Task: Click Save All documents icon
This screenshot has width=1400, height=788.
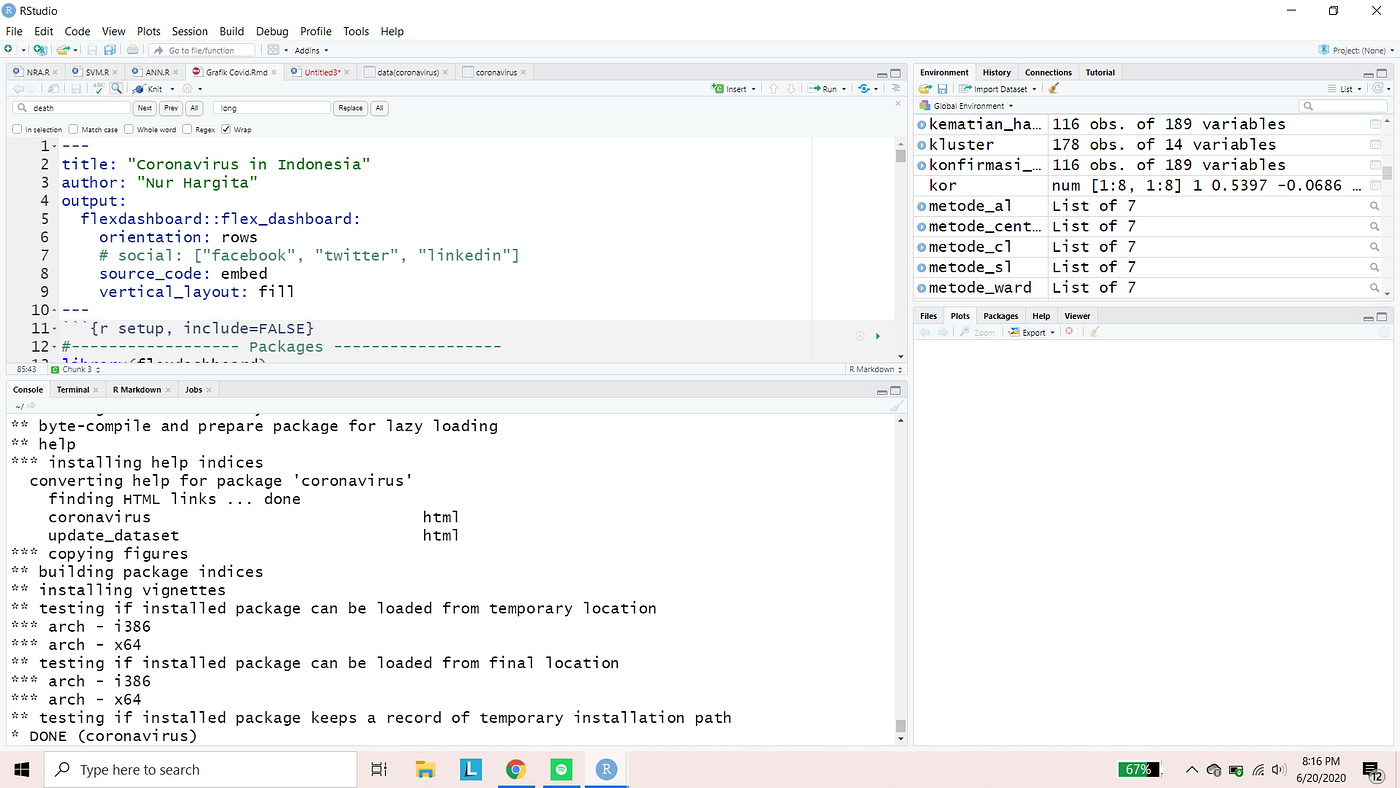Action: coord(108,50)
